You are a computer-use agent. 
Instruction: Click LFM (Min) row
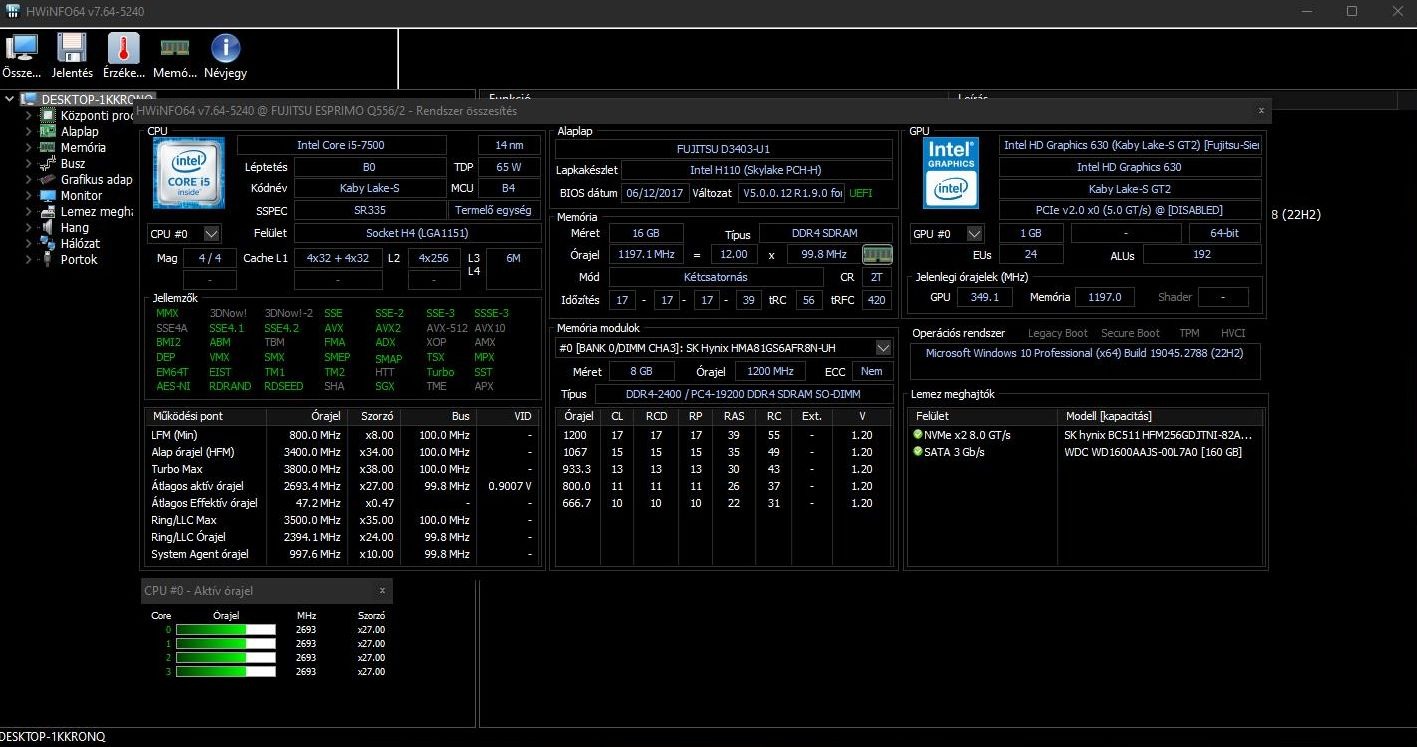[342, 435]
